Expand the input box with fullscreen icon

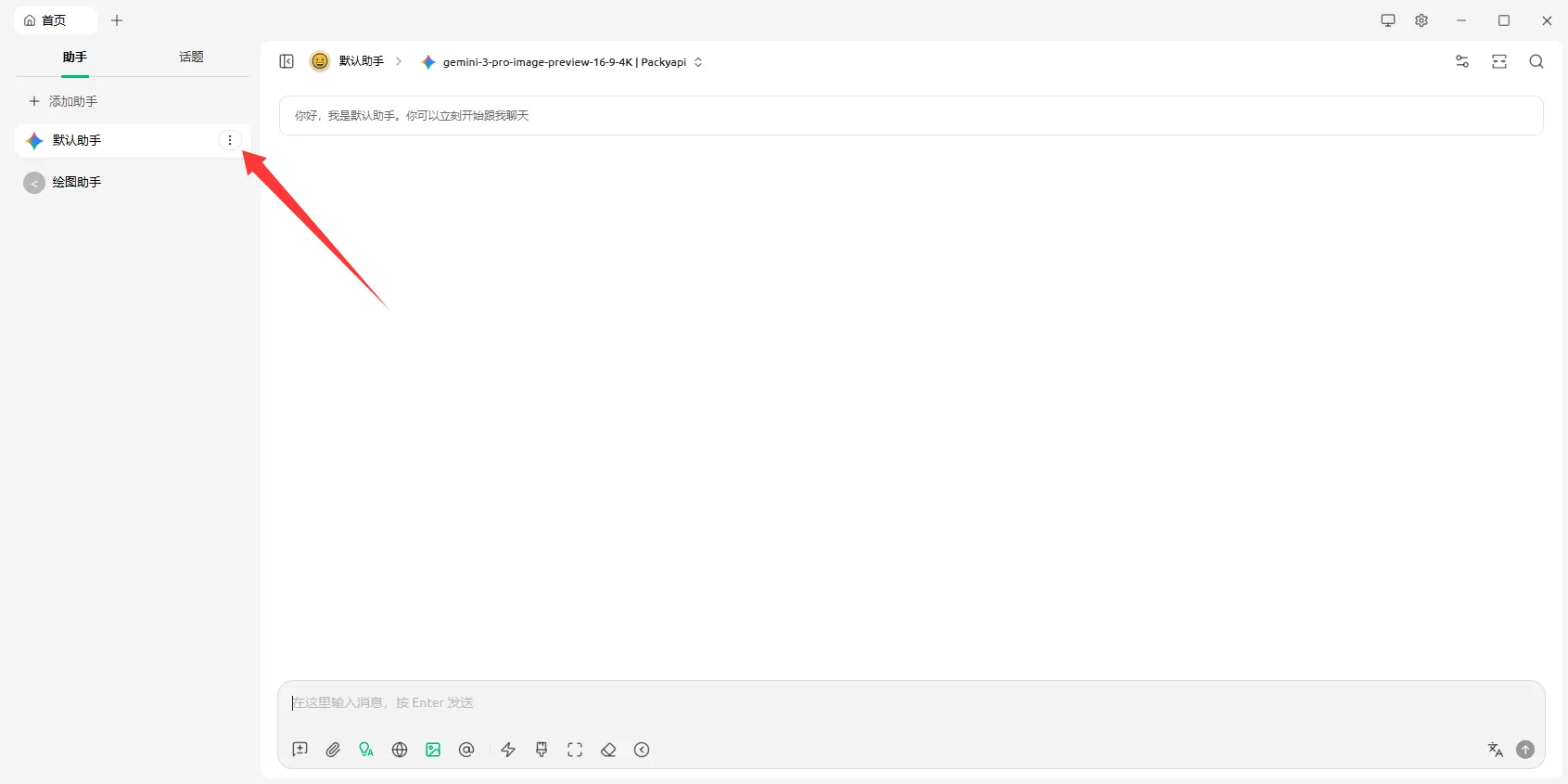pyautogui.click(x=575, y=750)
